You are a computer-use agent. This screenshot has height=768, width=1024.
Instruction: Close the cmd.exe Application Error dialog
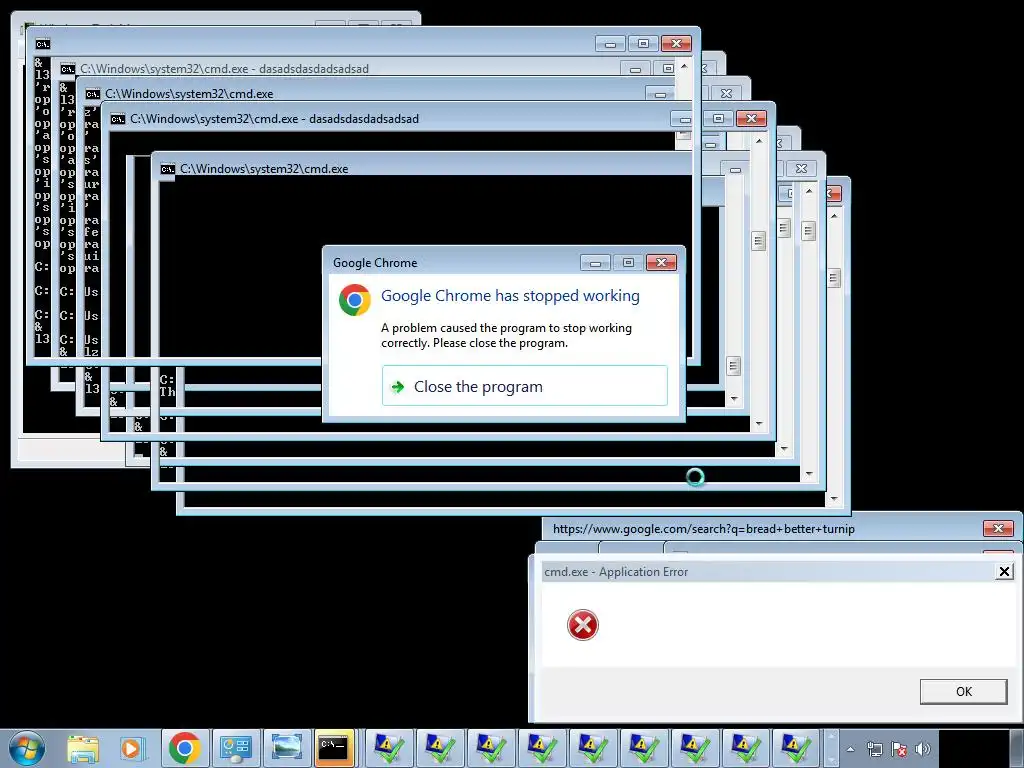(x=1004, y=571)
